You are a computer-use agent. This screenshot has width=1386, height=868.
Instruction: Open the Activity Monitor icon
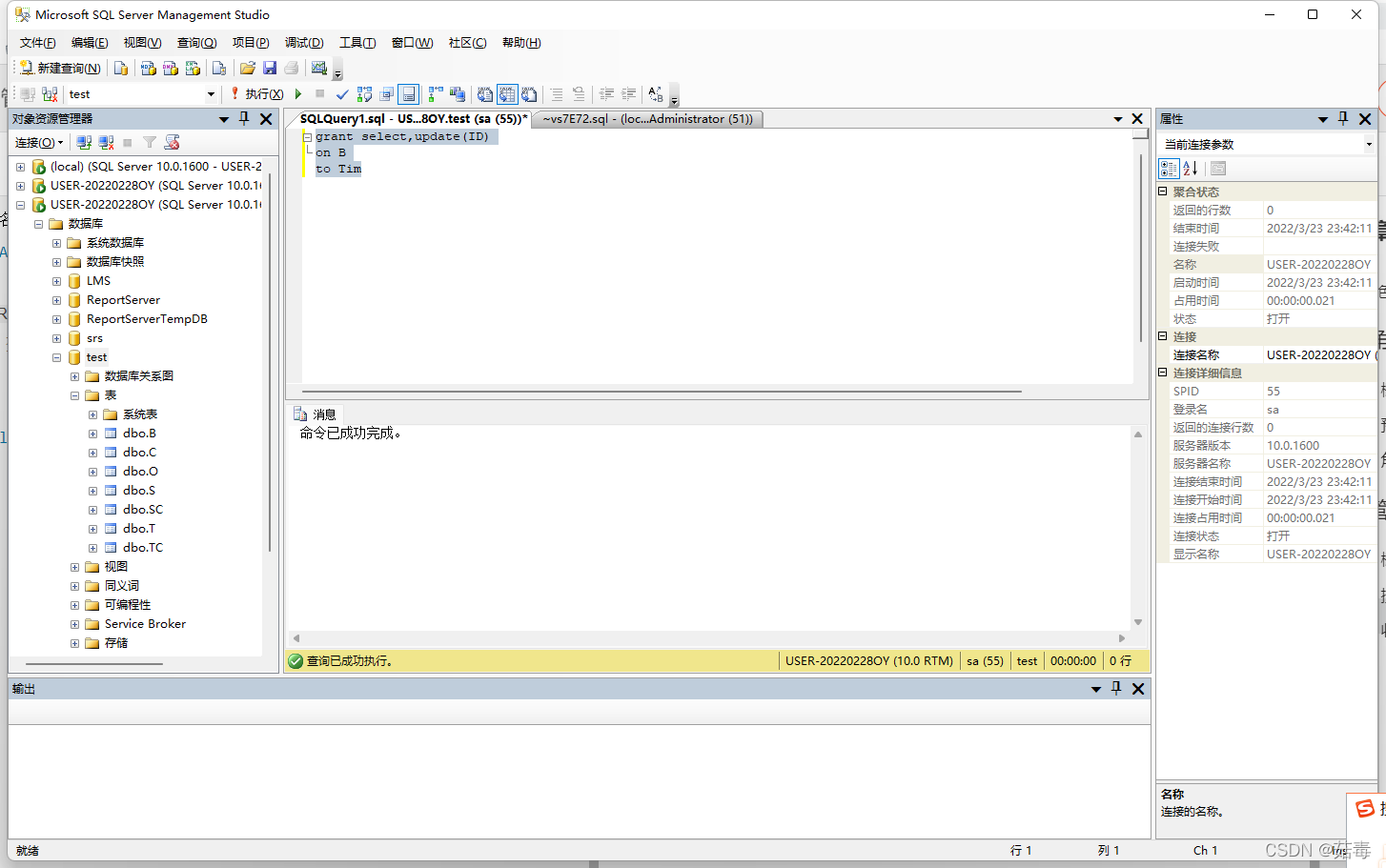[319, 68]
